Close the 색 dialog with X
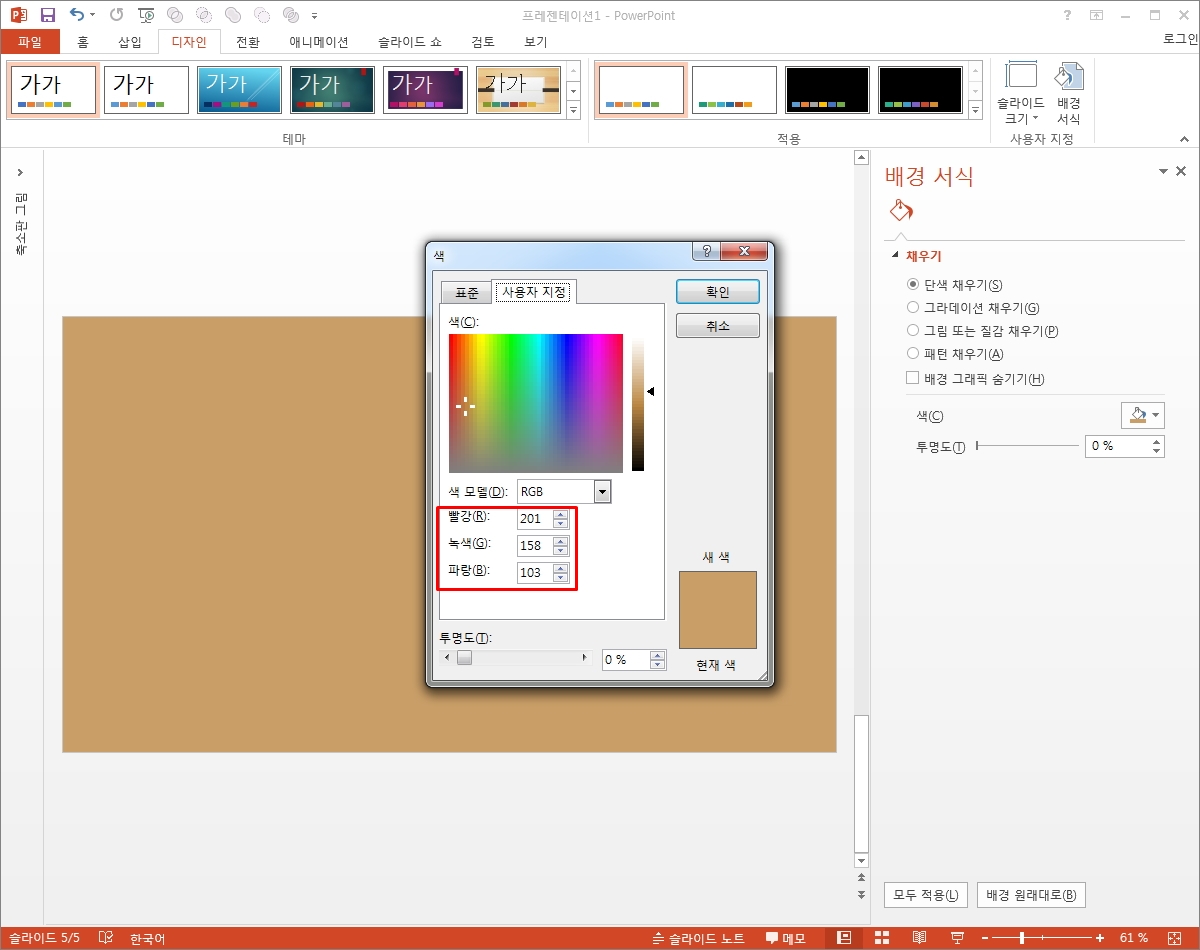1200x950 pixels. click(x=743, y=252)
